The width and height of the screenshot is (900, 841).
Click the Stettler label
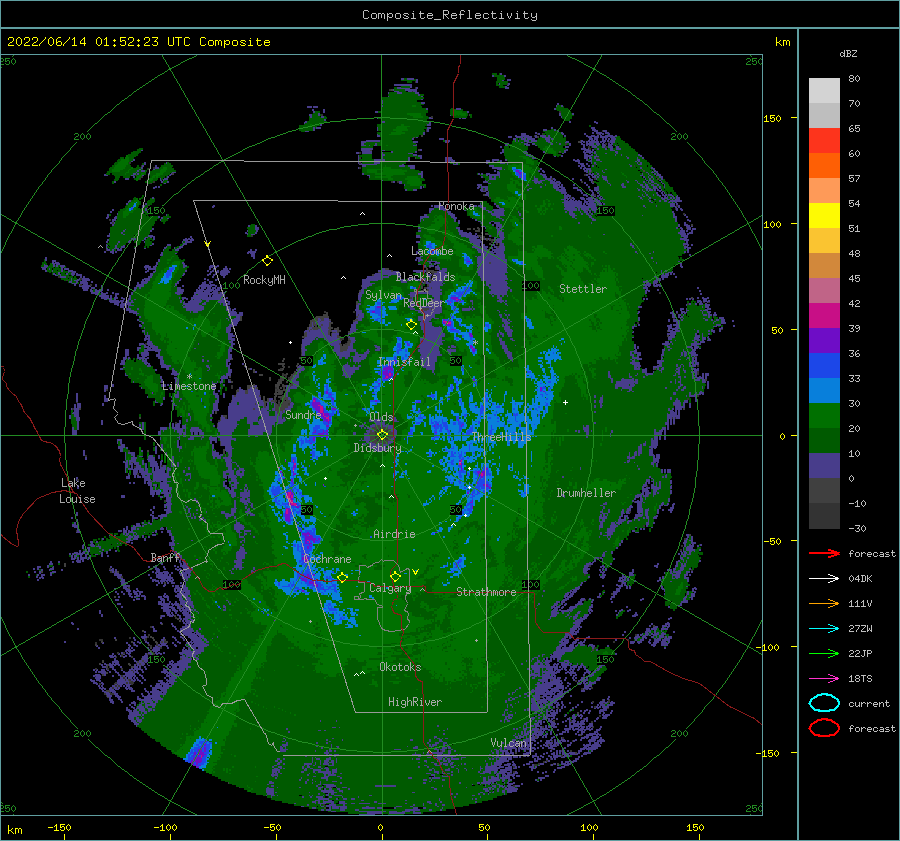[583, 289]
